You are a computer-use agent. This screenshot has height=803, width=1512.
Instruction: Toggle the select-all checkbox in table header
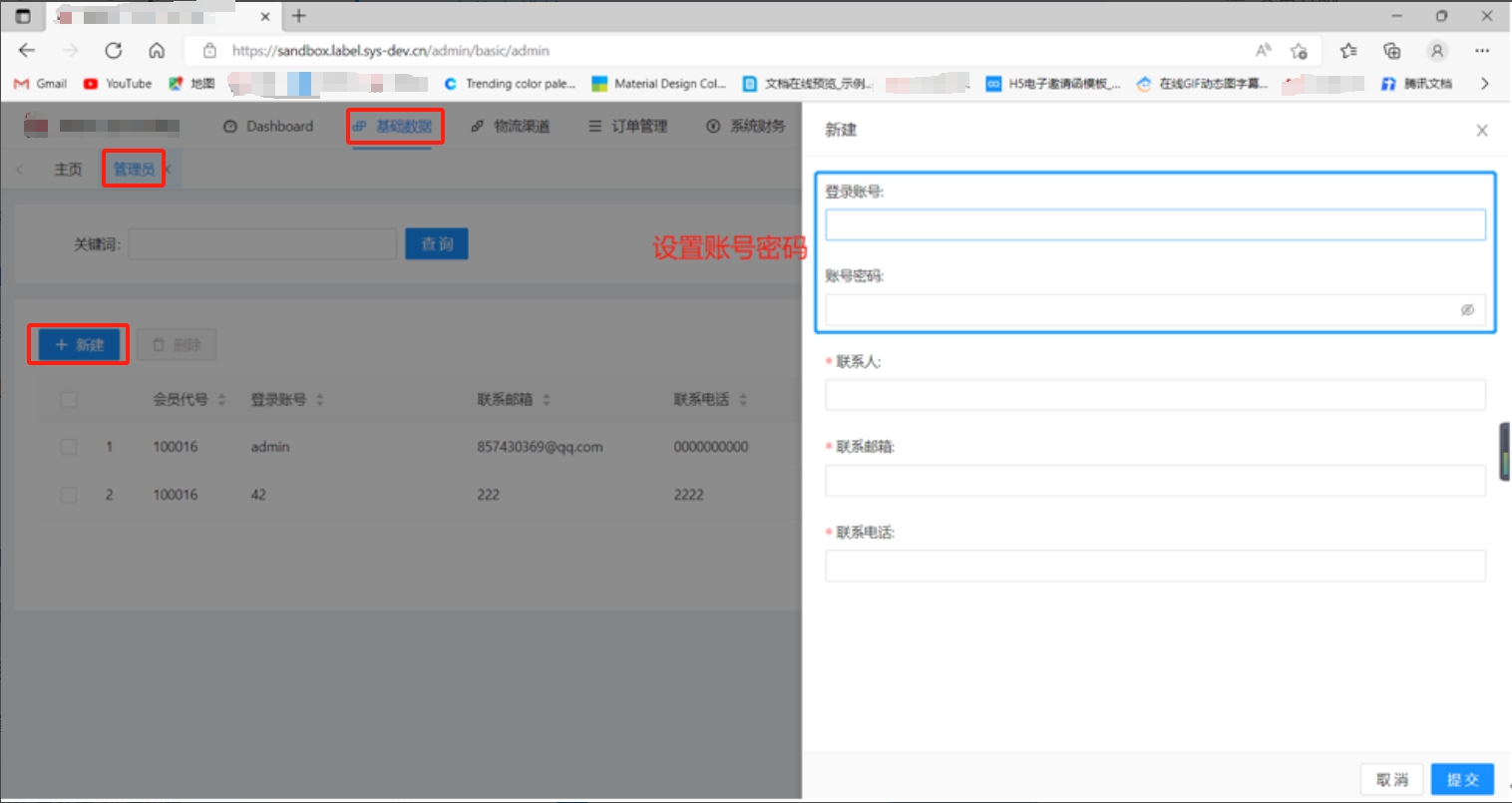coord(69,400)
